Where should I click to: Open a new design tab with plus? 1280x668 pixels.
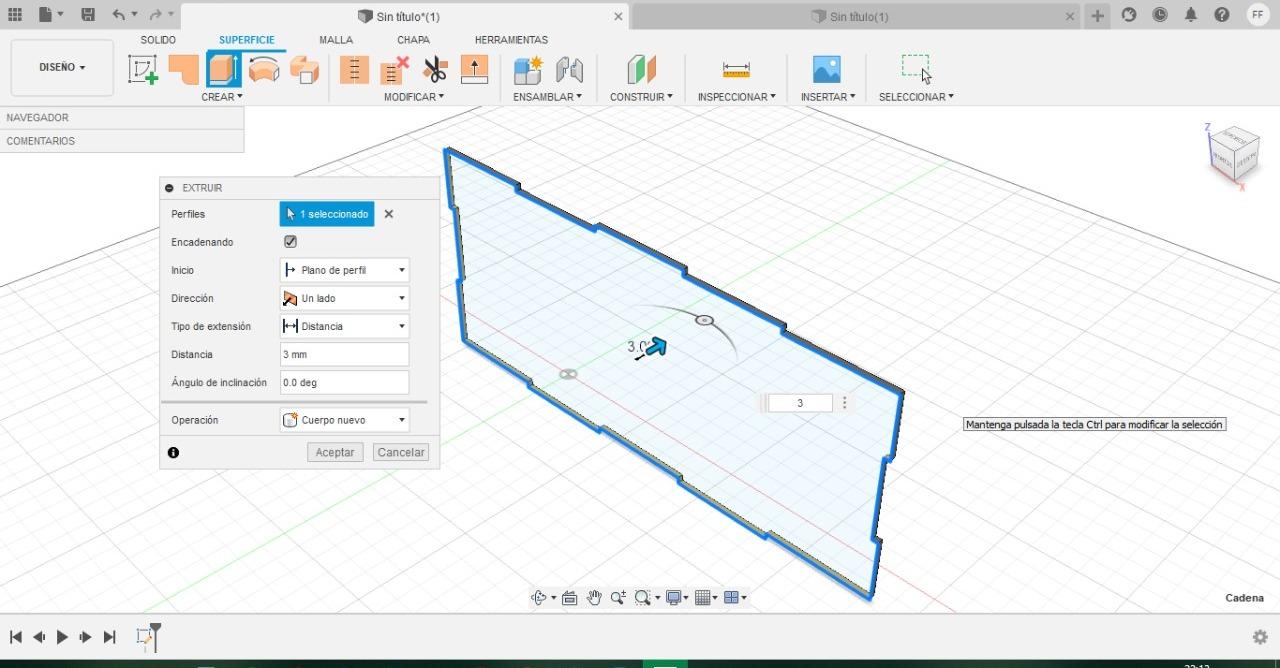(1098, 16)
